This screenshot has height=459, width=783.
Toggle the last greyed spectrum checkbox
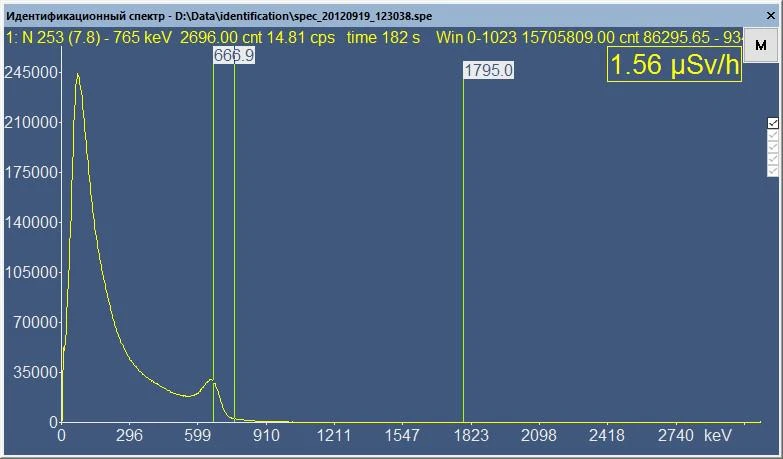pos(773,171)
